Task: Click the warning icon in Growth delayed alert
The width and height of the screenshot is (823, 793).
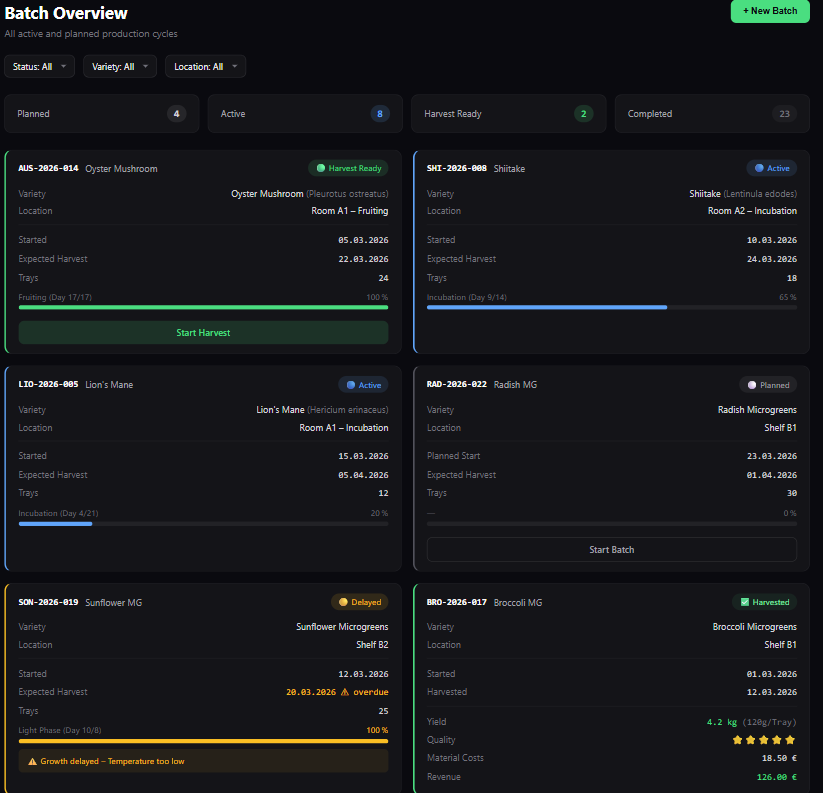Action: tap(32, 761)
